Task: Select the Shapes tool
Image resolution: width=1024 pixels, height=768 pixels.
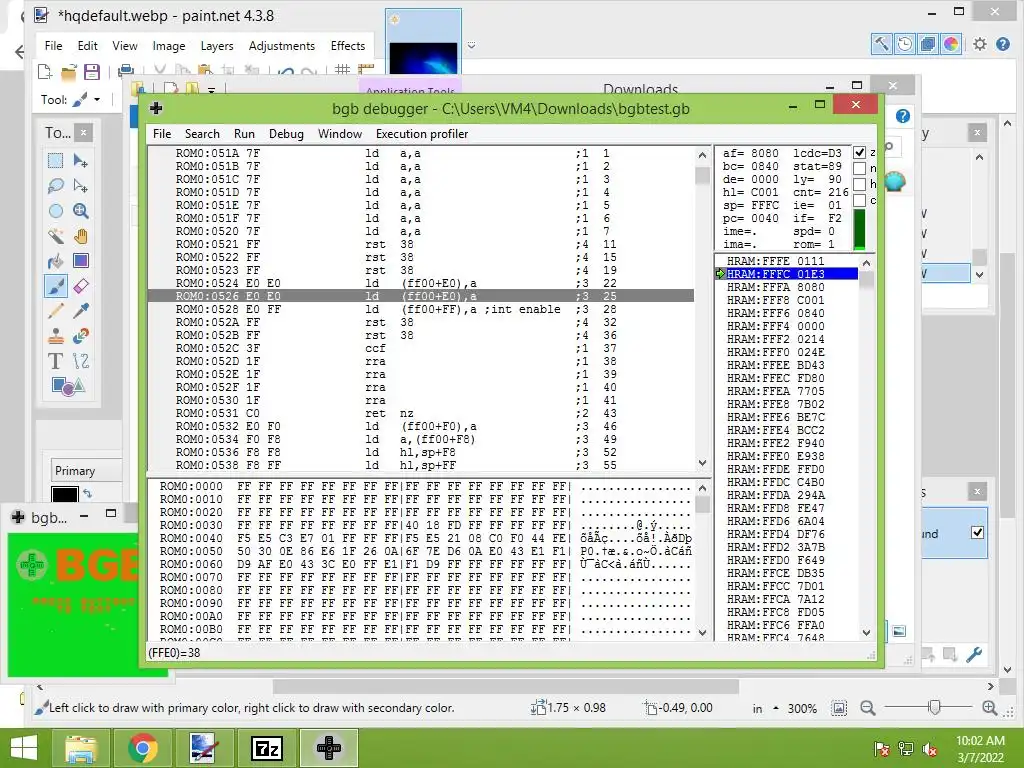Action: [68, 386]
